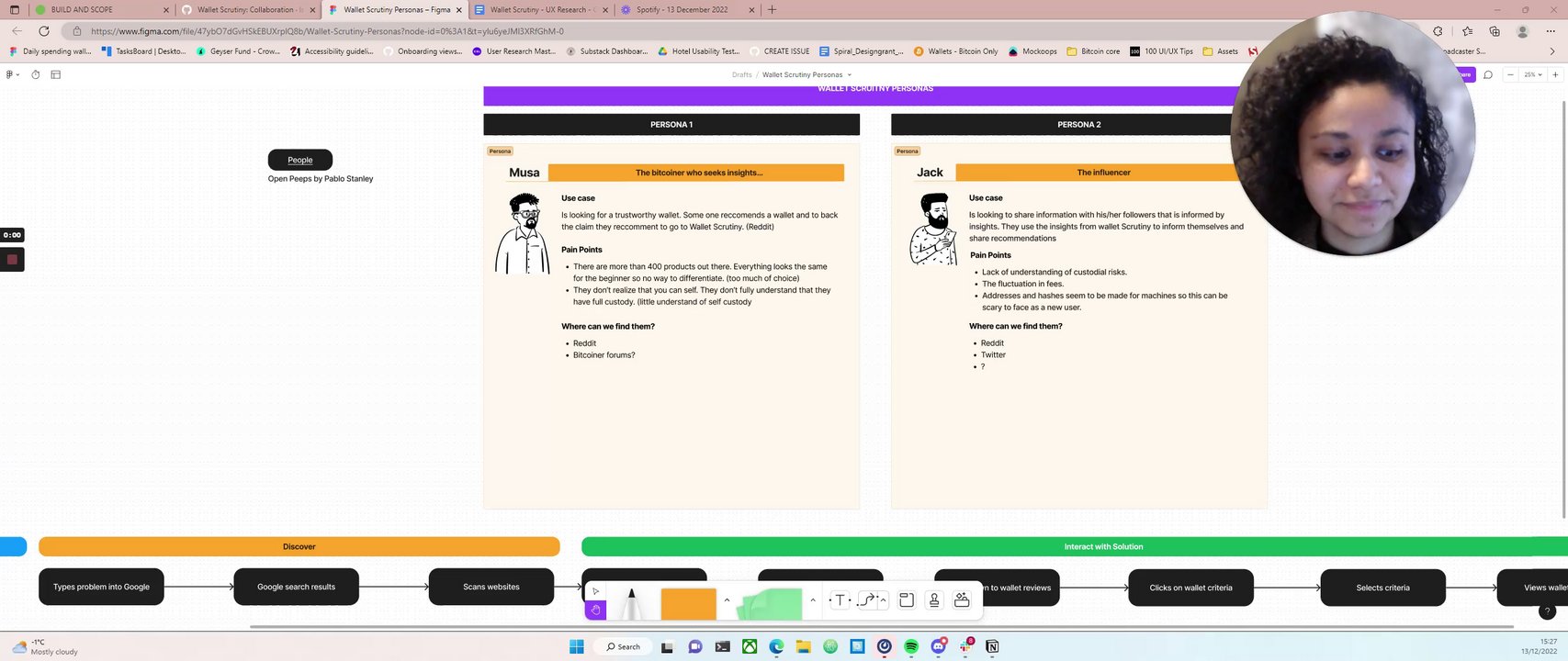This screenshot has height=661, width=1568.
Task: Open the browser profile icon
Action: [x=1522, y=31]
